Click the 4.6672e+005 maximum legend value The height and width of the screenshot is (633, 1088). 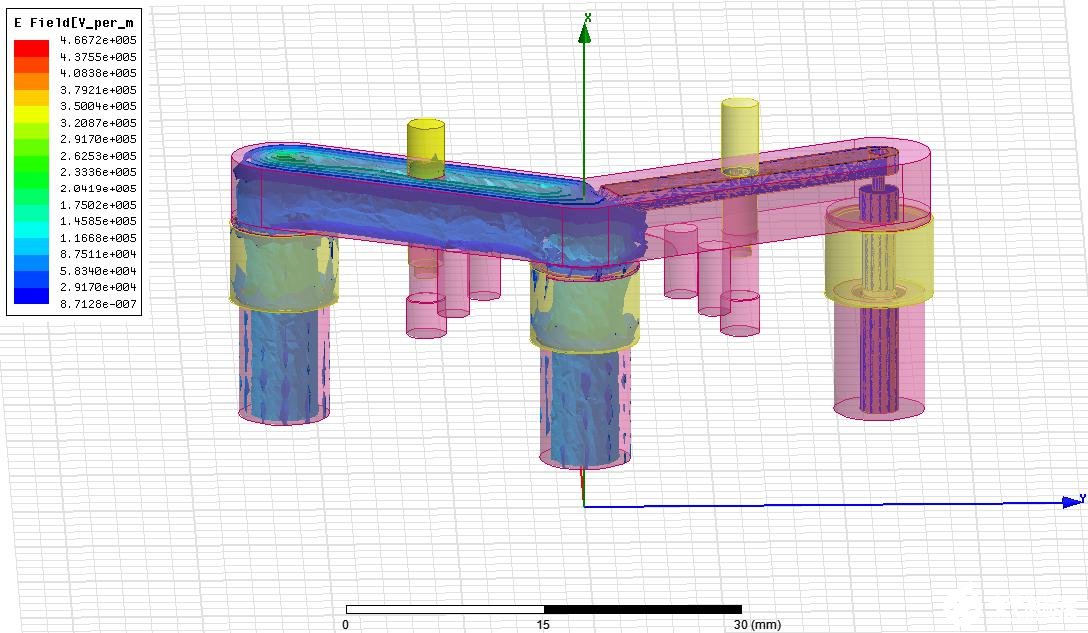(98, 40)
